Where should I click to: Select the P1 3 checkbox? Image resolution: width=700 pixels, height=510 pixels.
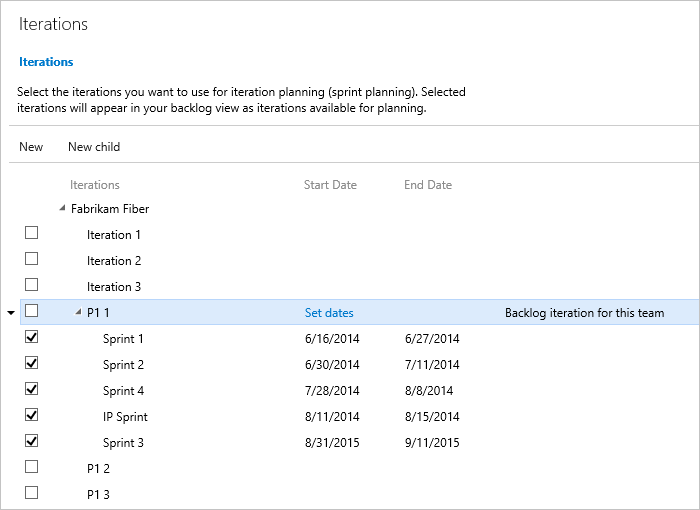point(32,492)
